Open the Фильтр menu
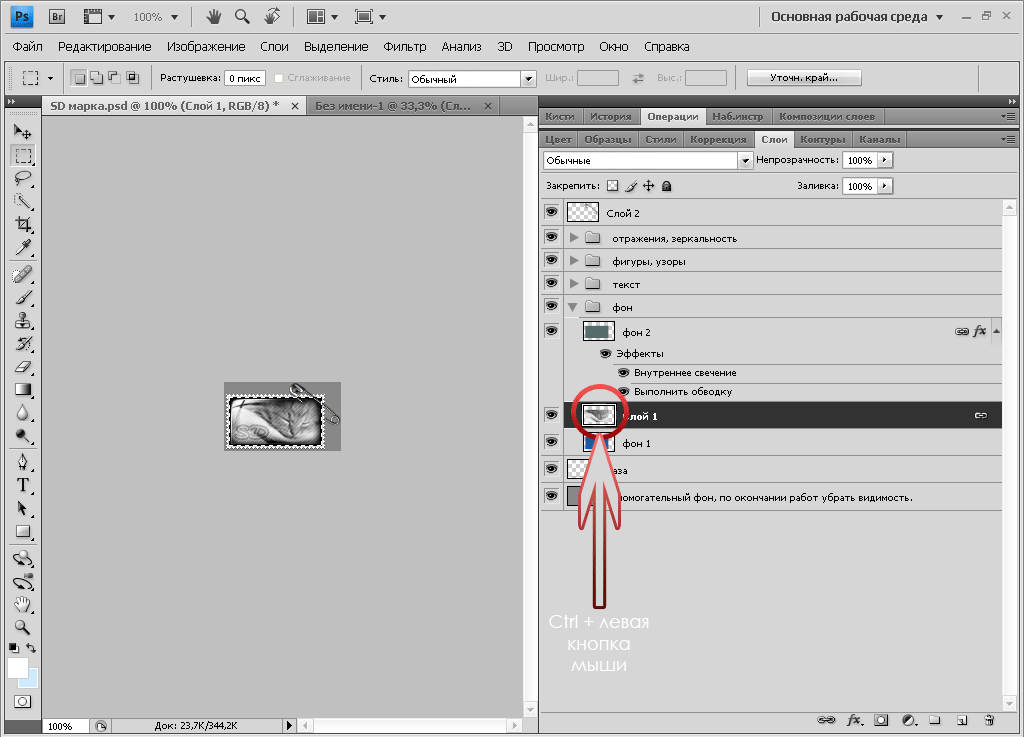This screenshot has width=1024, height=737. [405, 46]
